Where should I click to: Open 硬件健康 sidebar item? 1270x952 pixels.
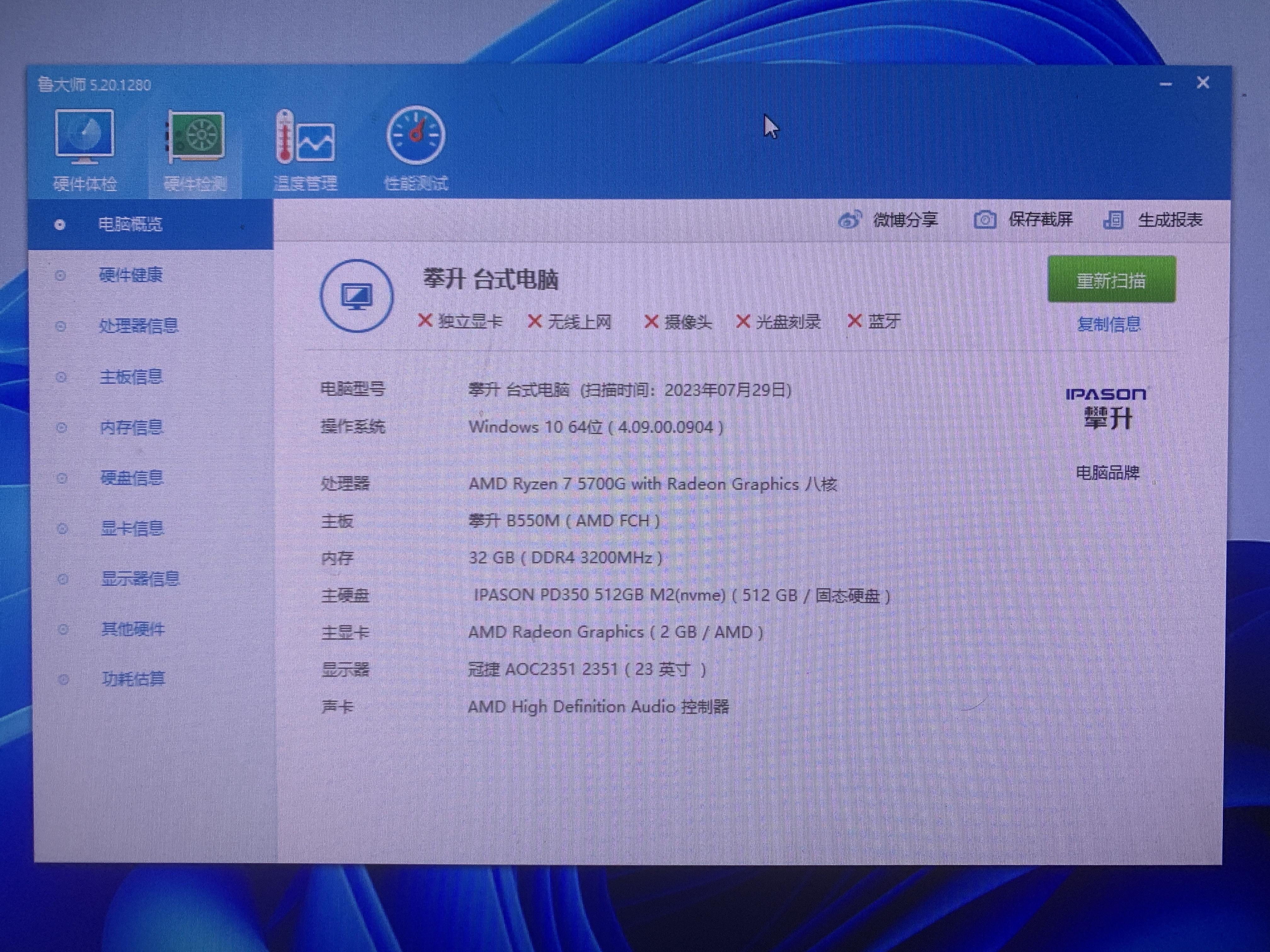coord(131,275)
